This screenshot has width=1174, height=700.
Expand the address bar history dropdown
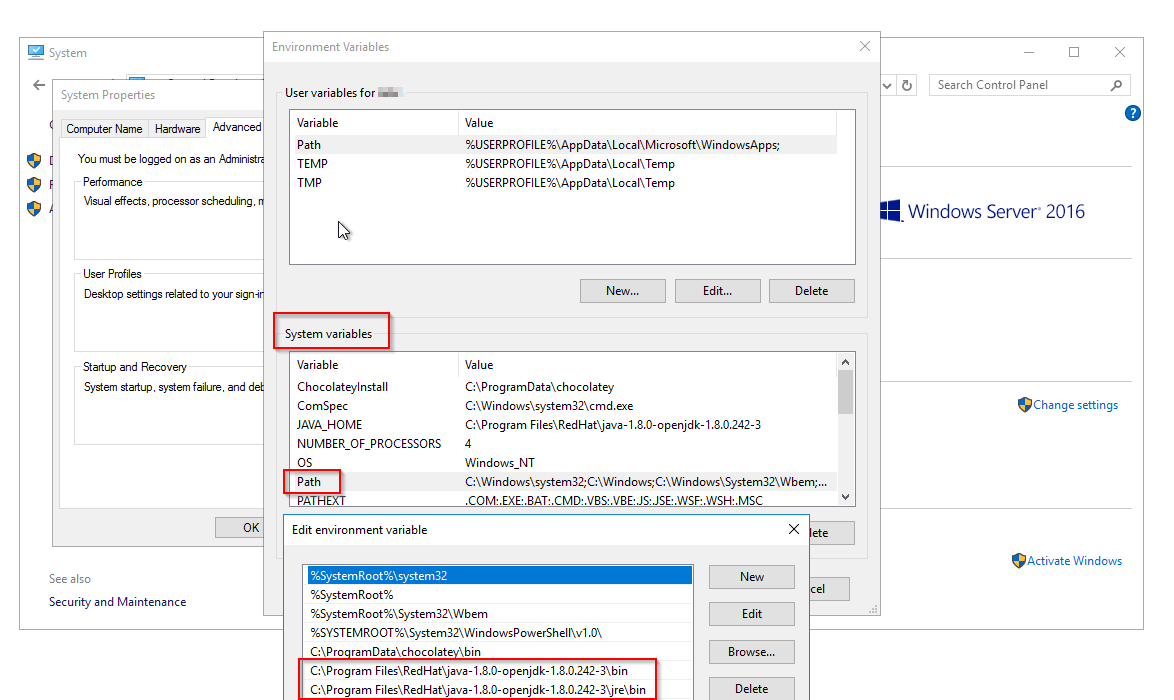[x=887, y=86]
